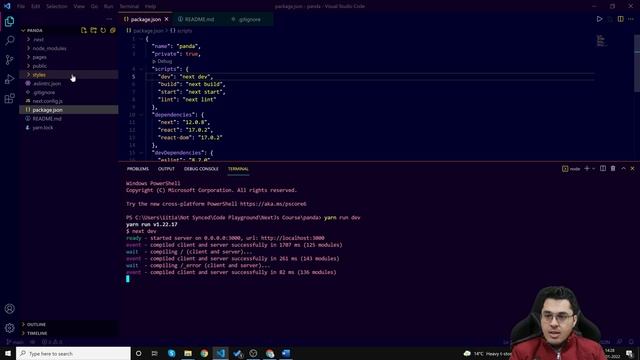Click the Debug code lens above scripts

(x=162, y=61)
